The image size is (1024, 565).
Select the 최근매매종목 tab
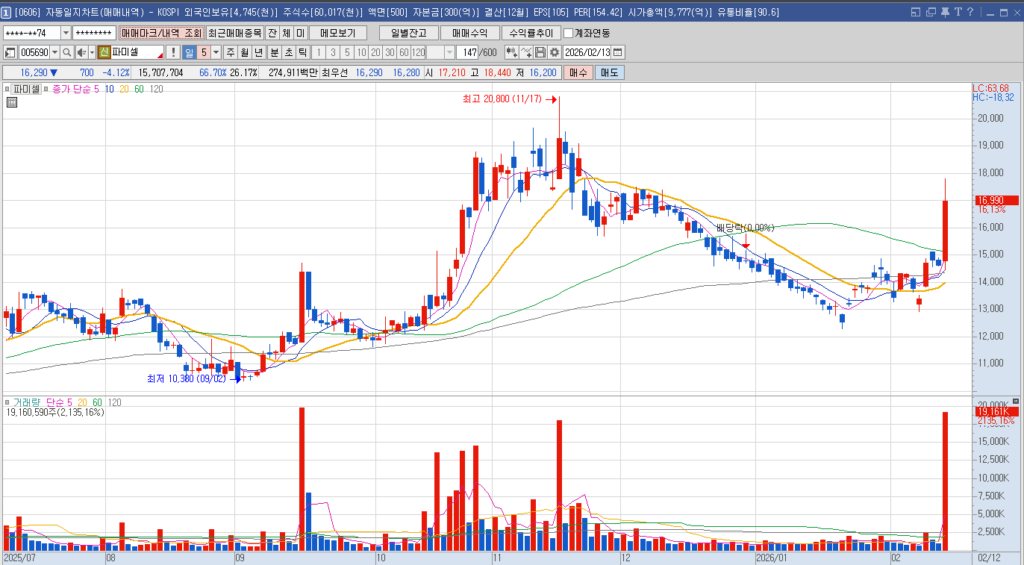(x=235, y=33)
